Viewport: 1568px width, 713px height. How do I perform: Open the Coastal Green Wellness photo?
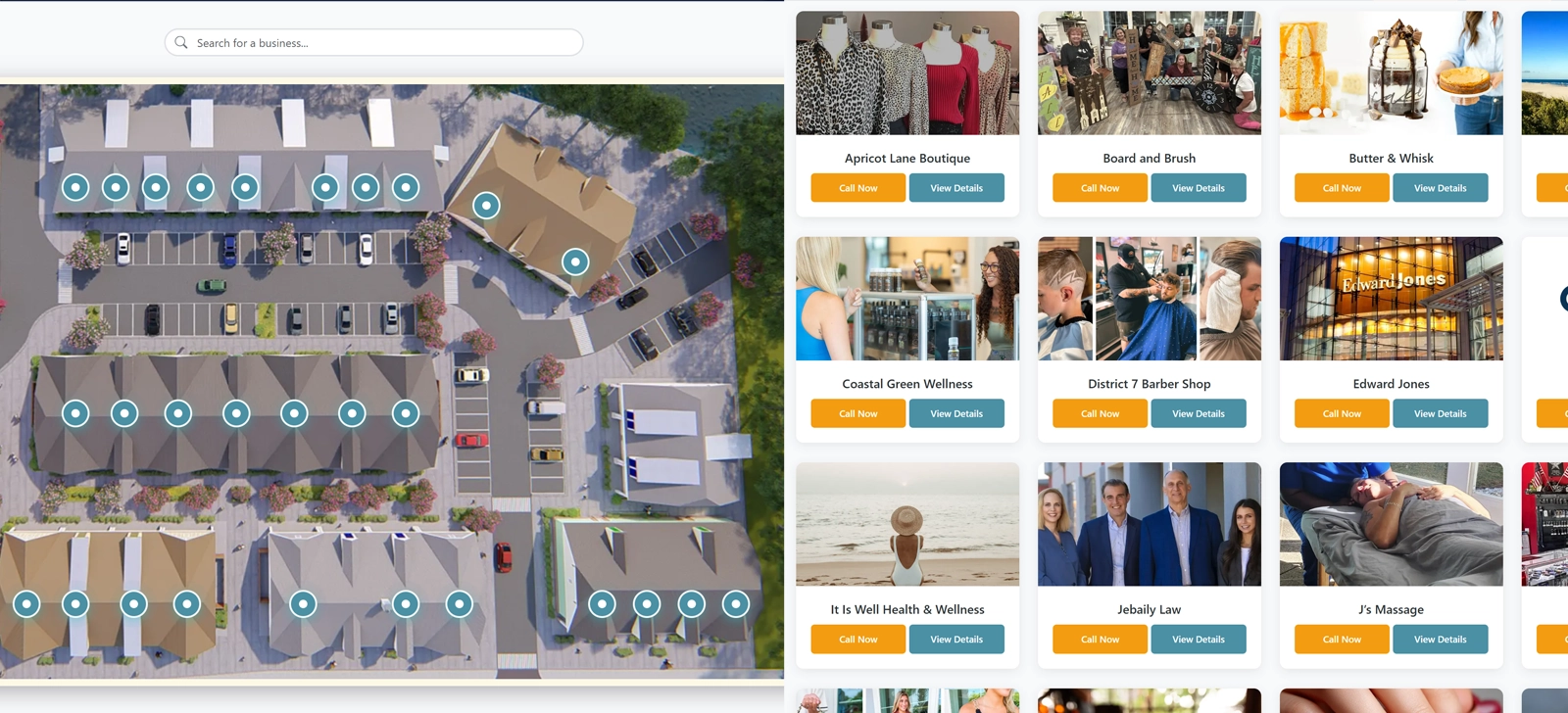point(907,299)
